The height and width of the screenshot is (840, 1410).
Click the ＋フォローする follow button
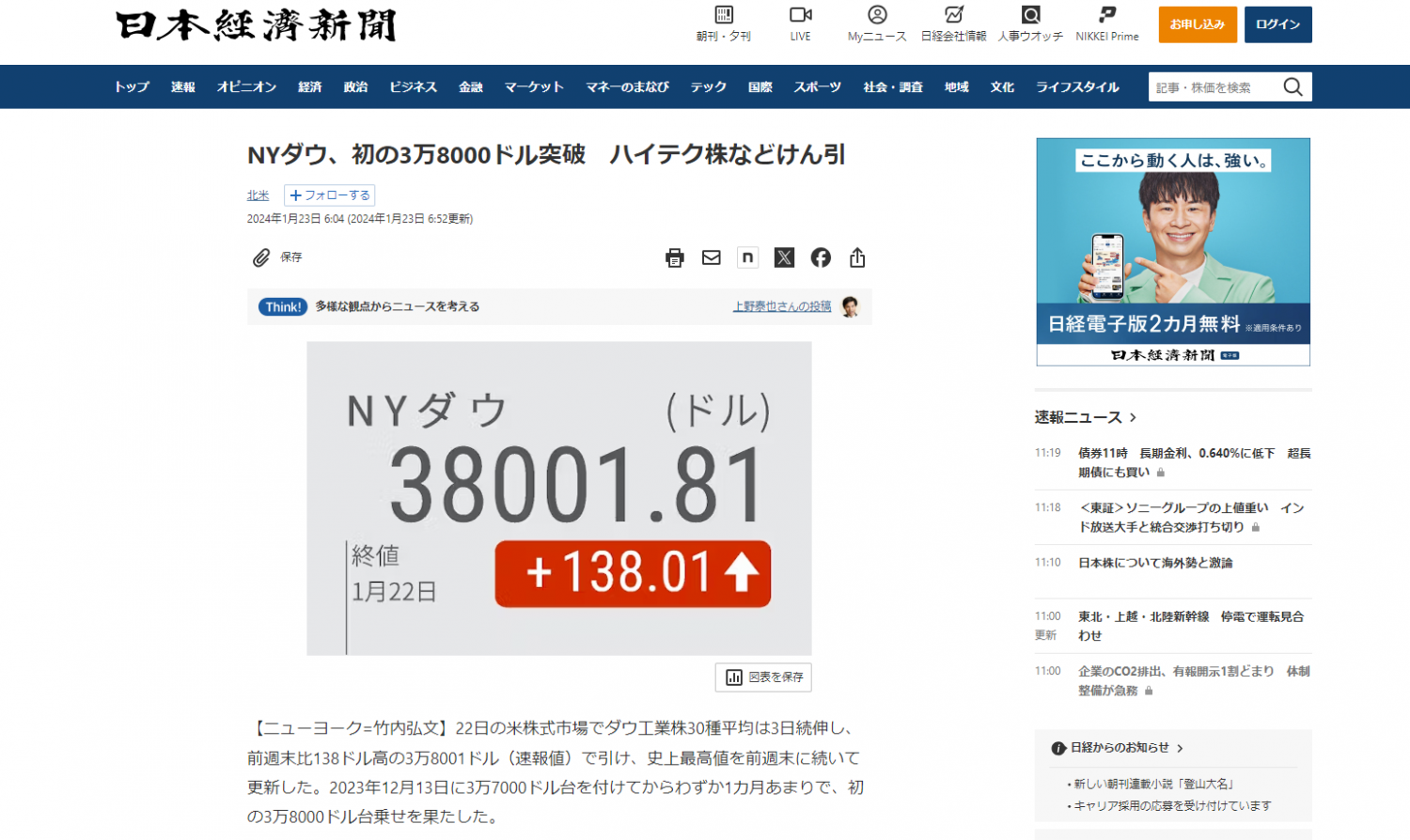329,195
